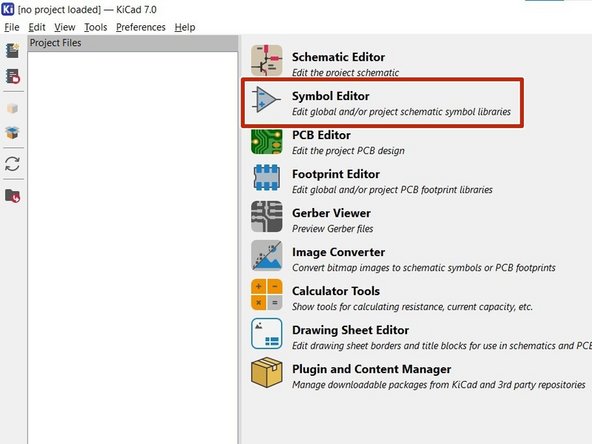Viewport: 592px width, 444px height.
Task: Click the Calculator Tools title text
Action: (x=336, y=291)
